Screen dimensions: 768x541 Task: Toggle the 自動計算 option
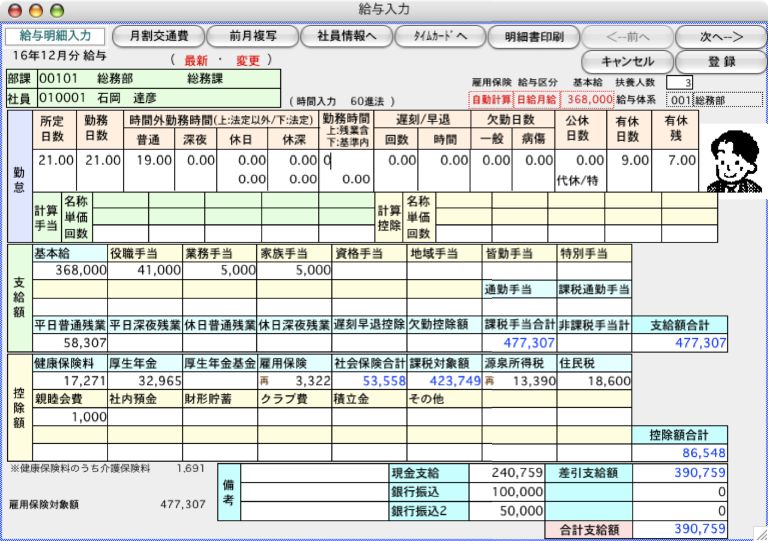(x=490, y=100)
